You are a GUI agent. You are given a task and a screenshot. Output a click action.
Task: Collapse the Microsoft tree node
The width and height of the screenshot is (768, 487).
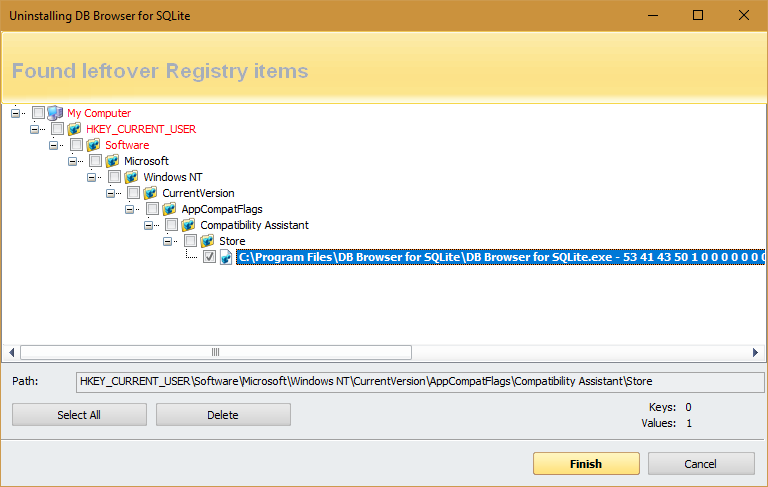click(x=72, y=161)
